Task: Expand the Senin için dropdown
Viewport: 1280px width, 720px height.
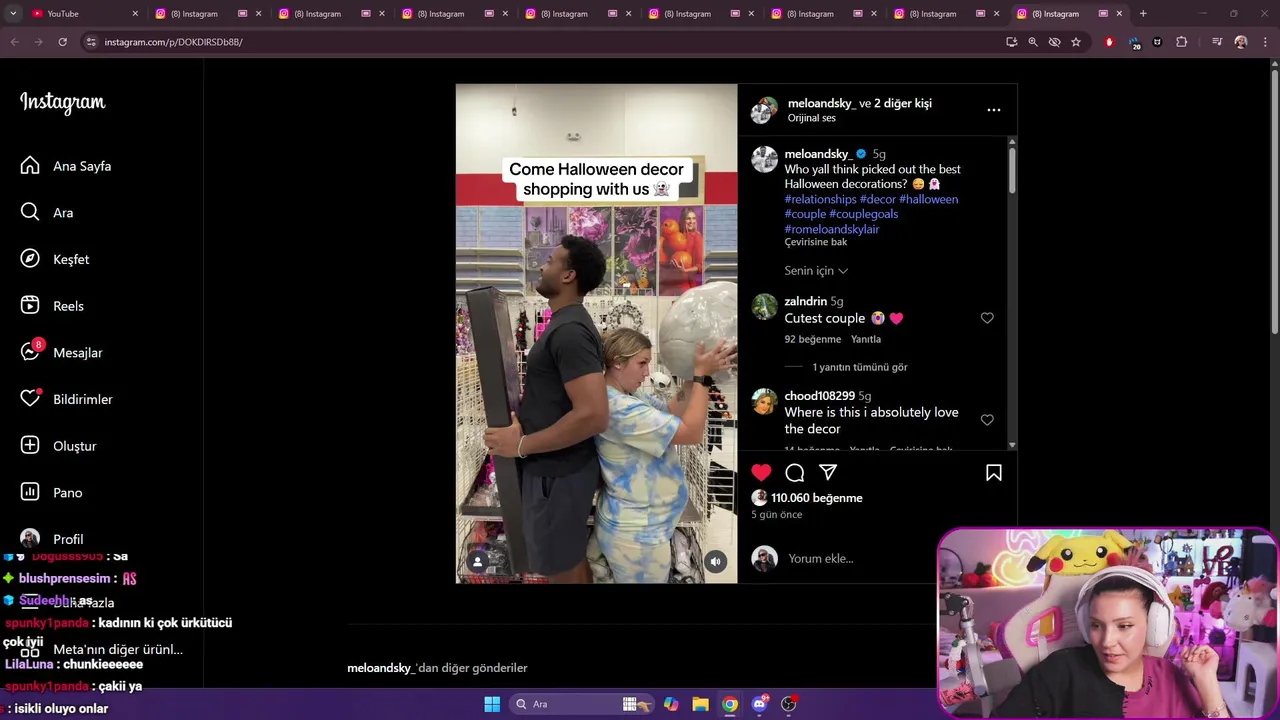Action: coord(816,271)
